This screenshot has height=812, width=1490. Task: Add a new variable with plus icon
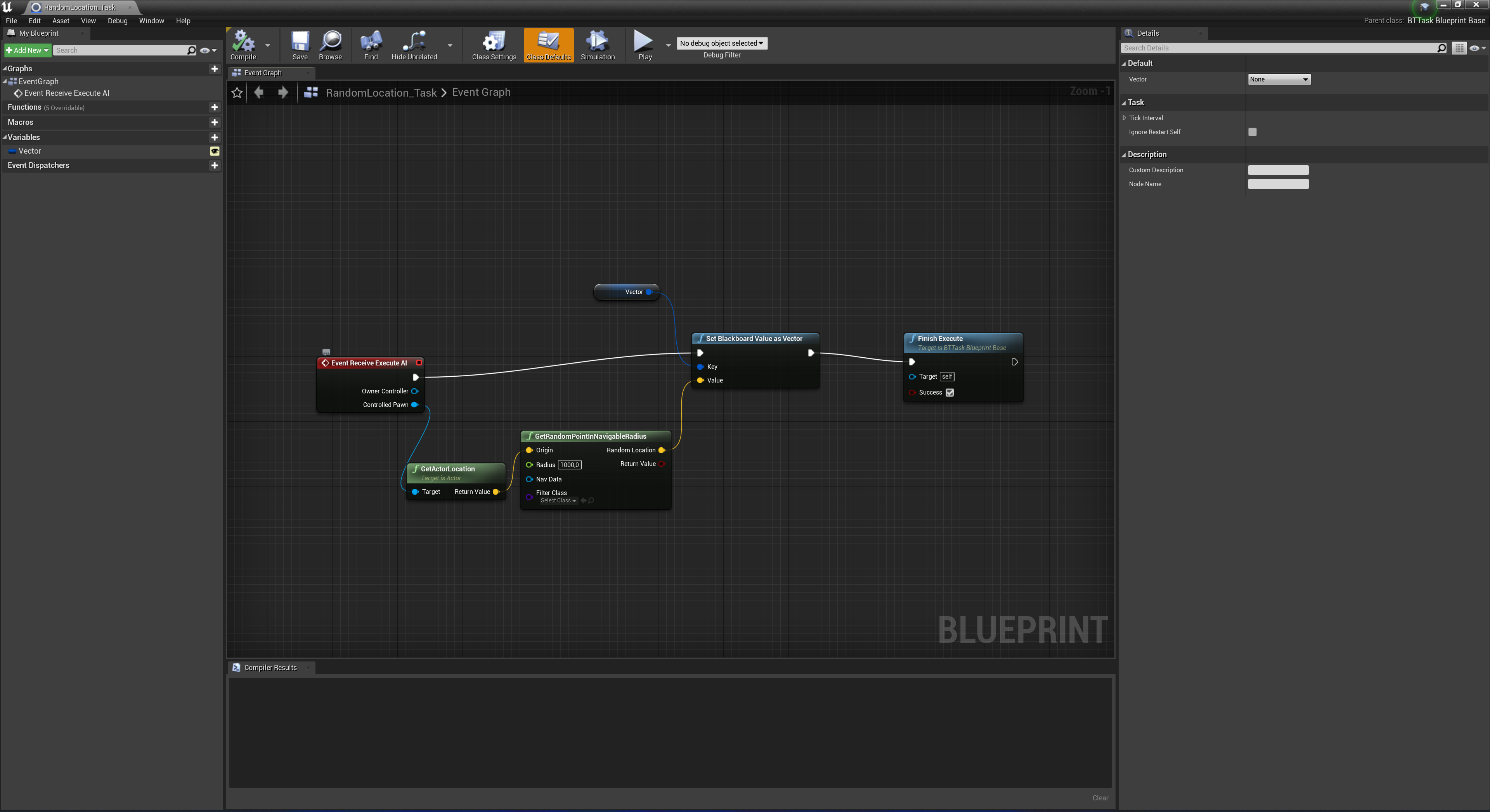(215, 138)
